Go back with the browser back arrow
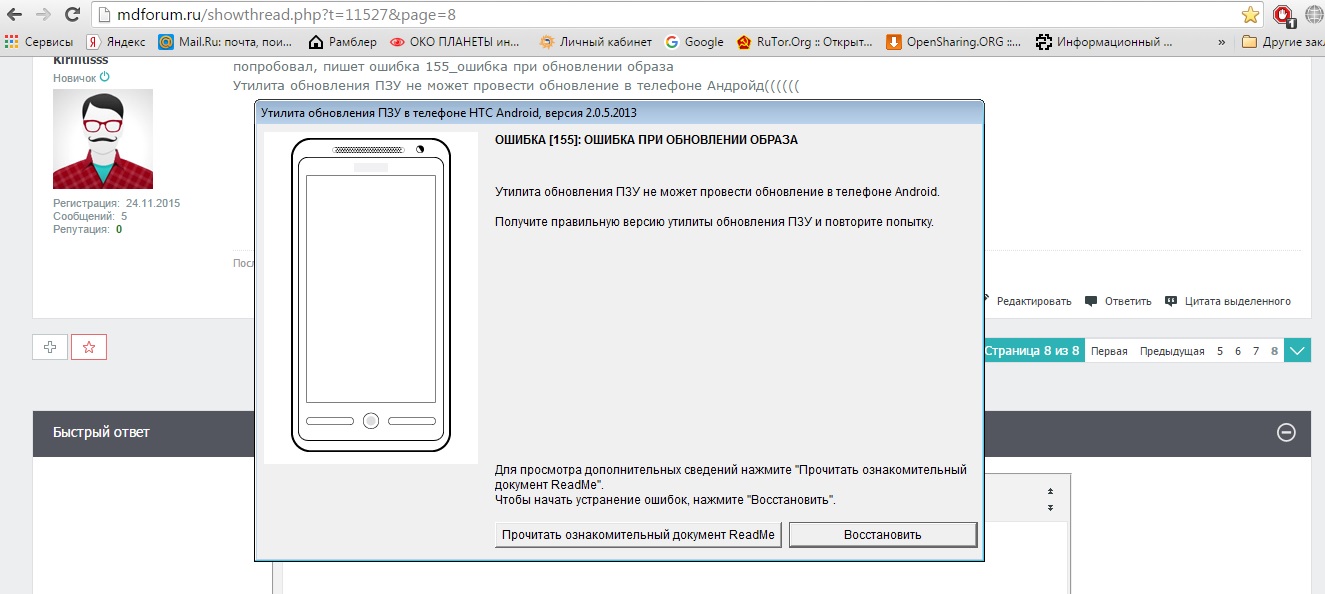The height and width of the screenshot is (594, 1325). [14, 15]
